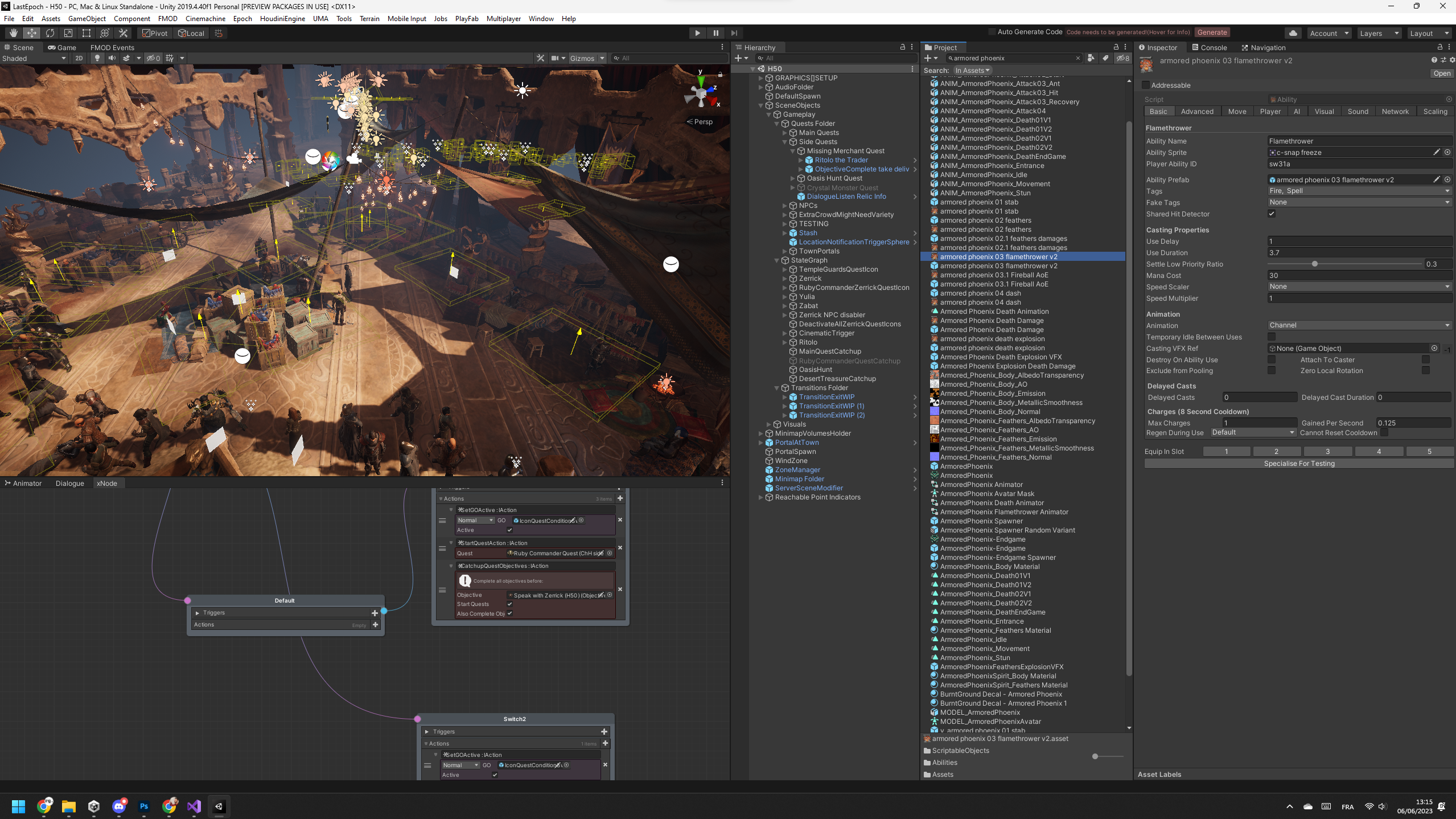The image size is (1456, 819).
Task: Remove StartQuestAction entry
Action: coord(620,548)
